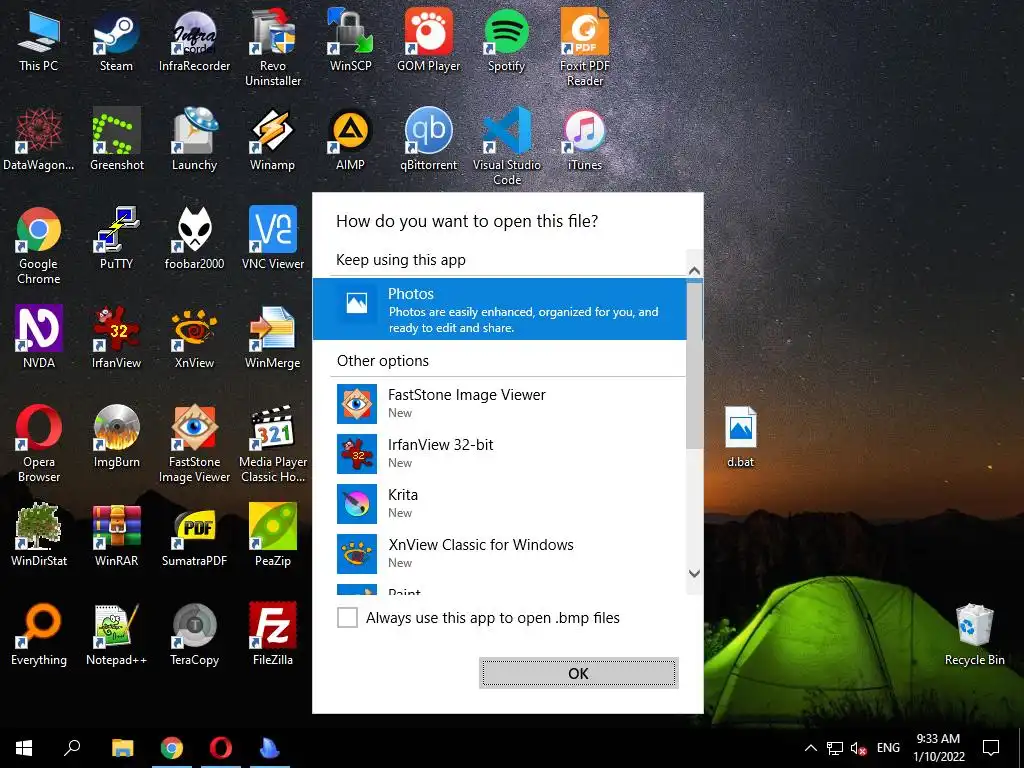This screenshot has height=768, width=1024.
Task: Open the muted volume tray icon
Action: (858, 748)
